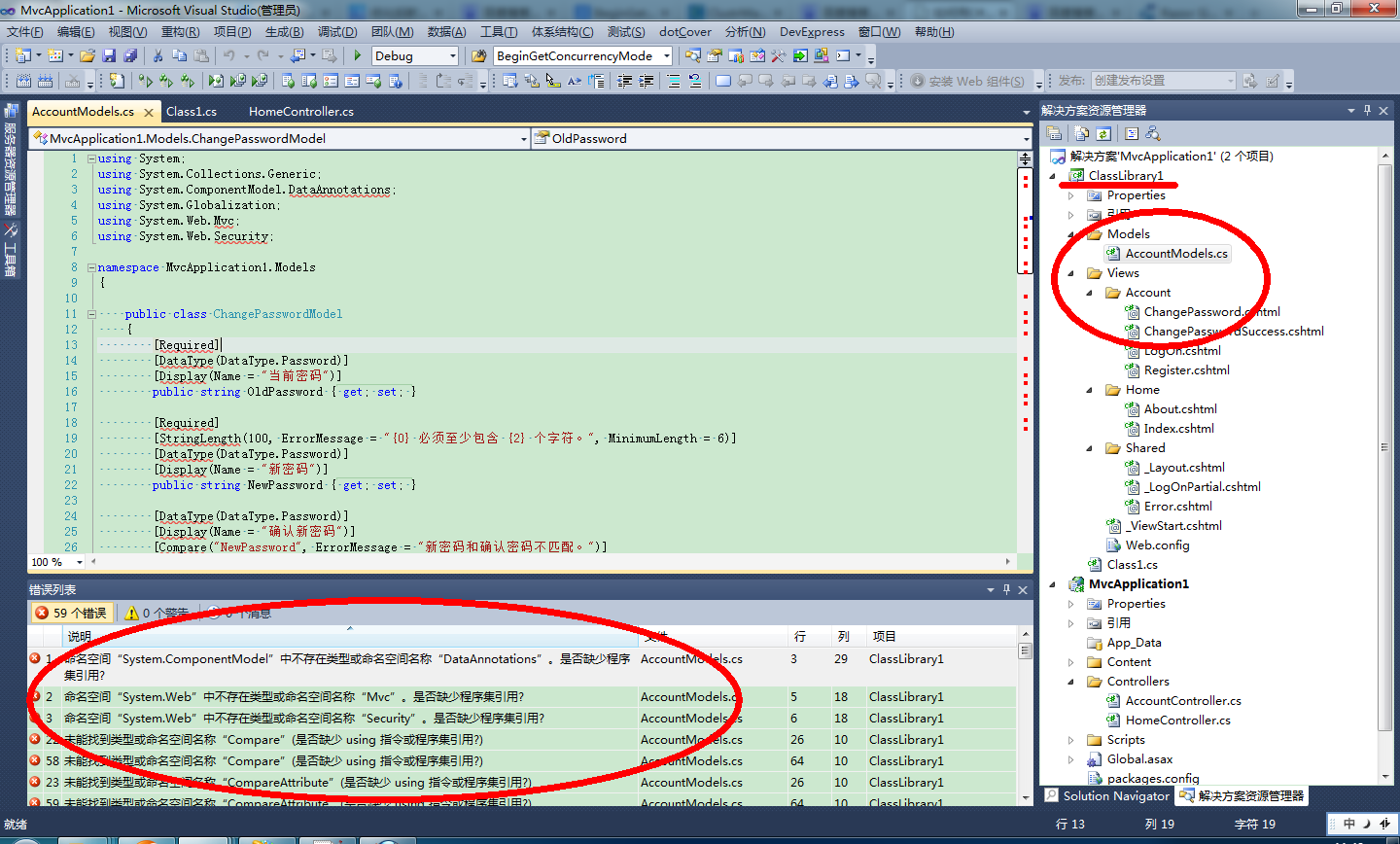The width and height of the screenshot is (1400, 844).
Task: Open the 生成(B) menu
Action: click(x=284, y=32)
